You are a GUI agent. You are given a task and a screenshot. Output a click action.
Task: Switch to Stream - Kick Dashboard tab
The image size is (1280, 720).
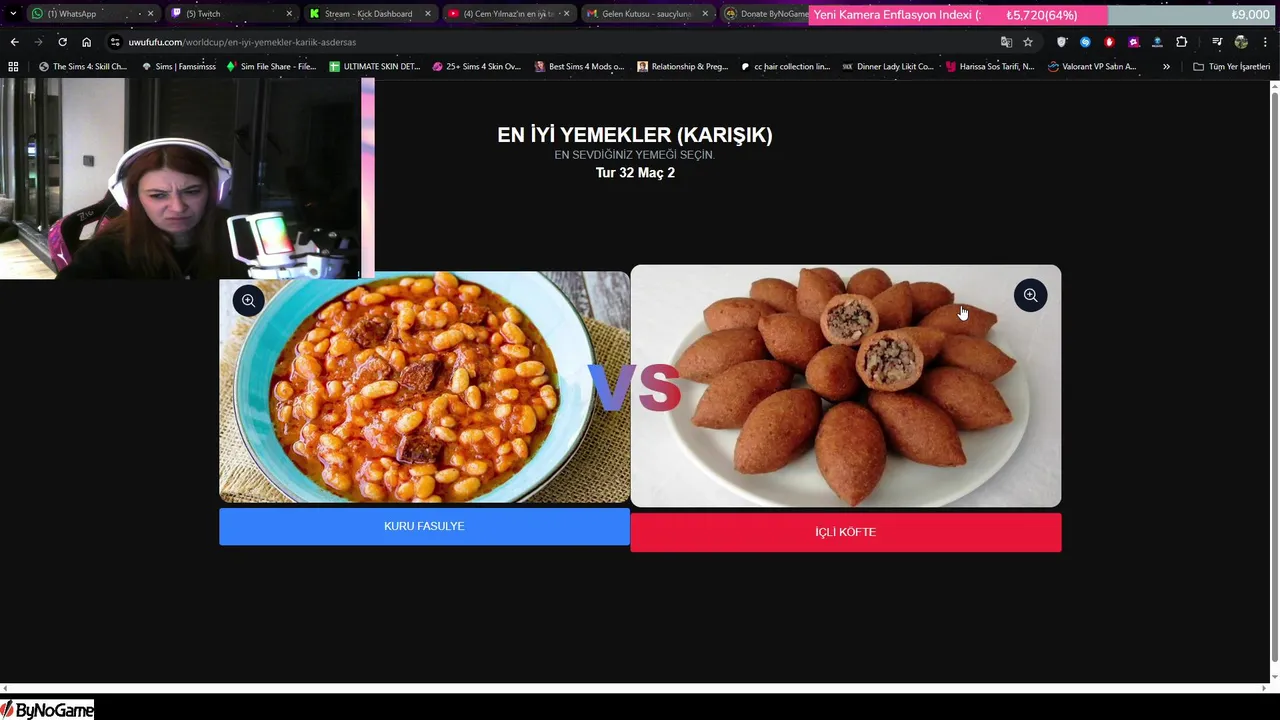pos(369,14)
